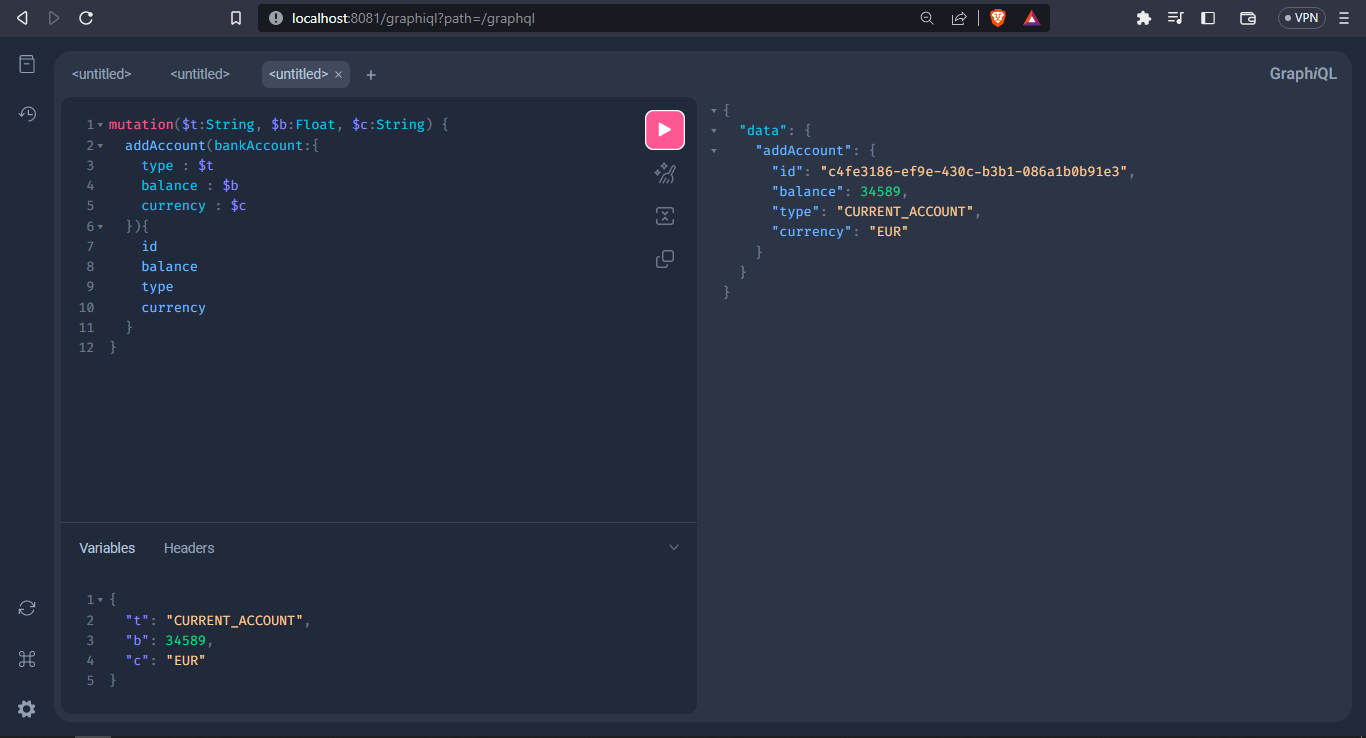Open the GraphiQL settings dialog
1366x738 pixels.
(26, 709)
